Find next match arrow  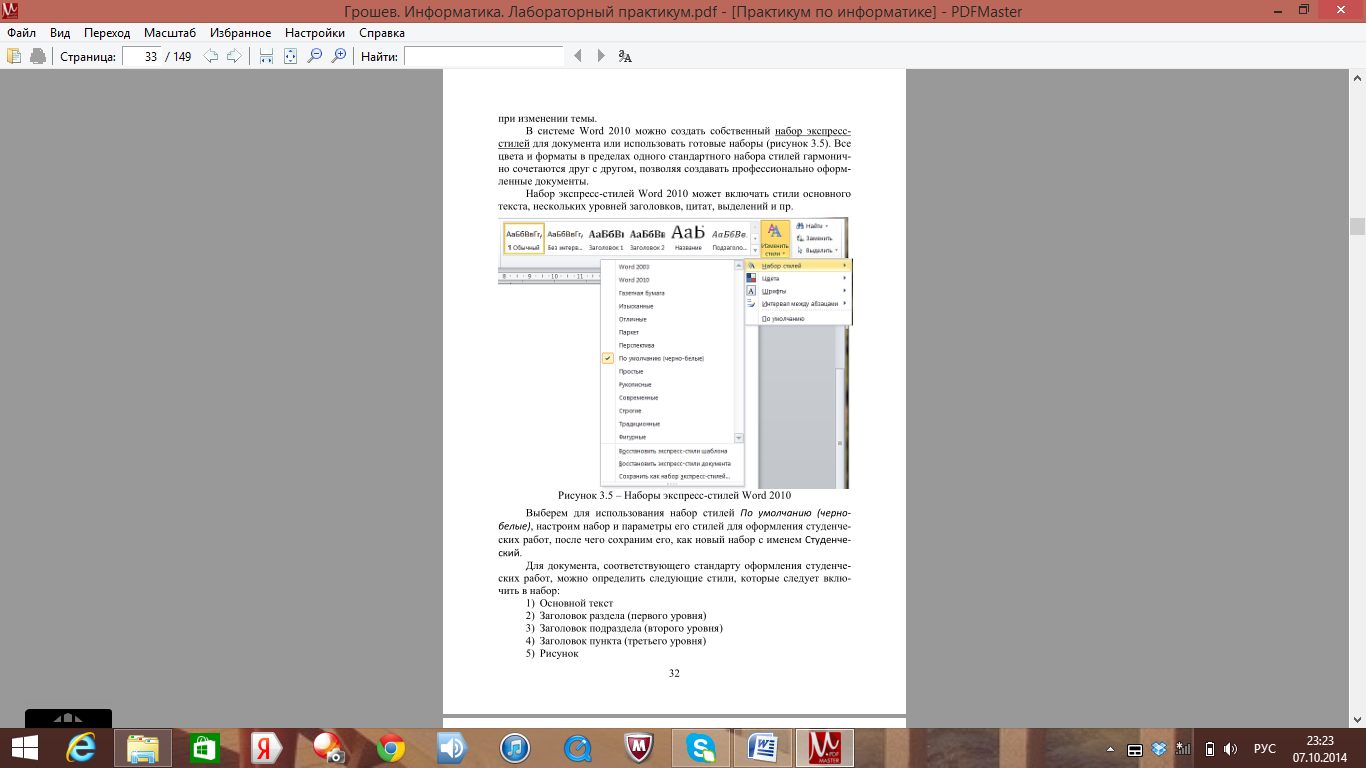[601, 56]
